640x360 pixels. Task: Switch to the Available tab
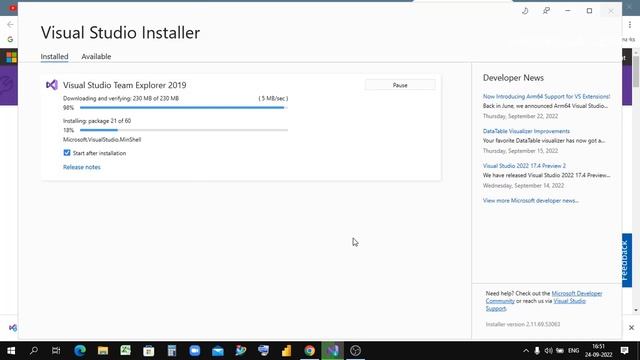click(x=96, y=56)
